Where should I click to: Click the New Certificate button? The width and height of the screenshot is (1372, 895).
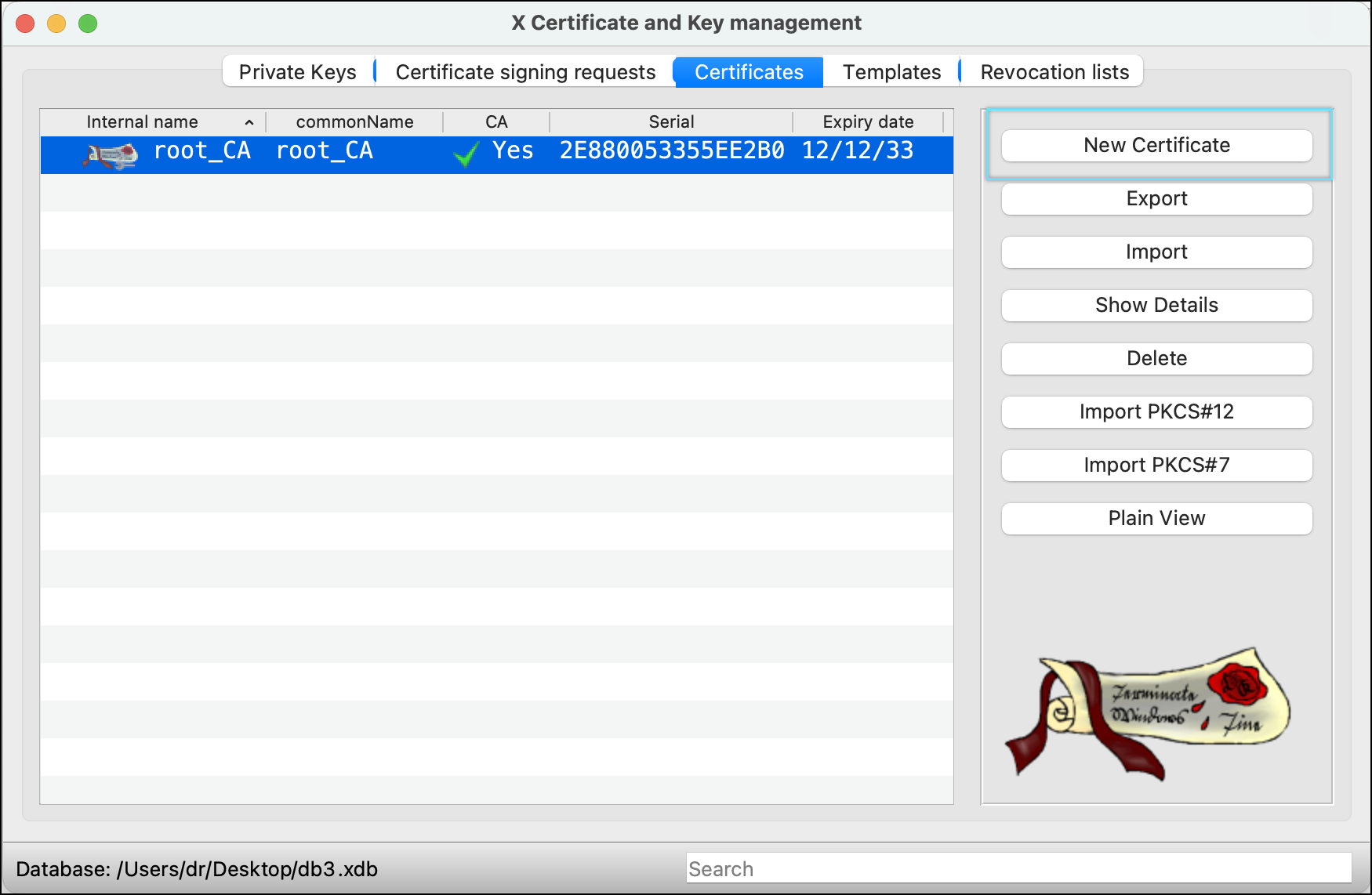pos(1156,145)
